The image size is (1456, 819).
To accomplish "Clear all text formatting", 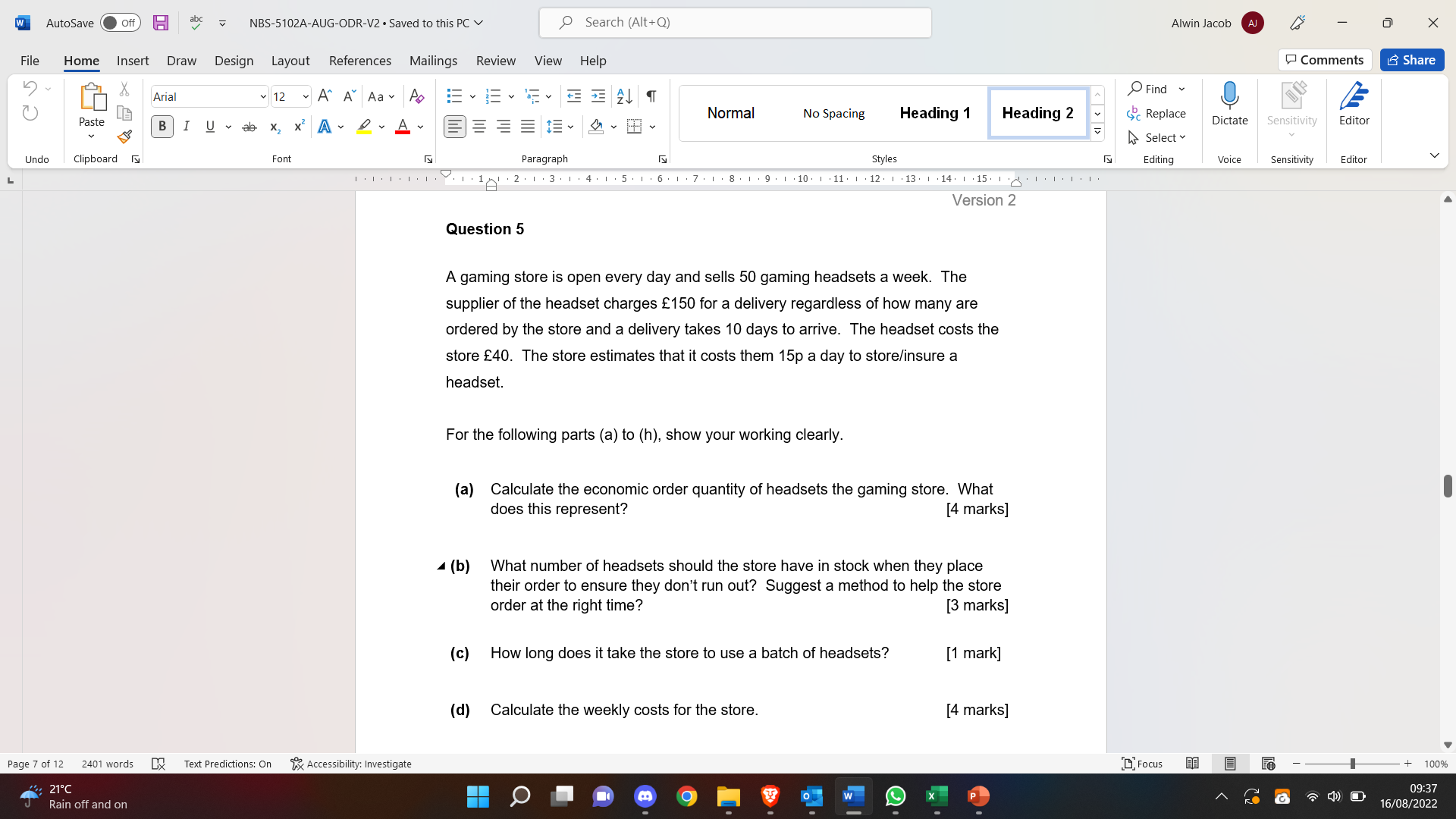I will tap(416, 96).
